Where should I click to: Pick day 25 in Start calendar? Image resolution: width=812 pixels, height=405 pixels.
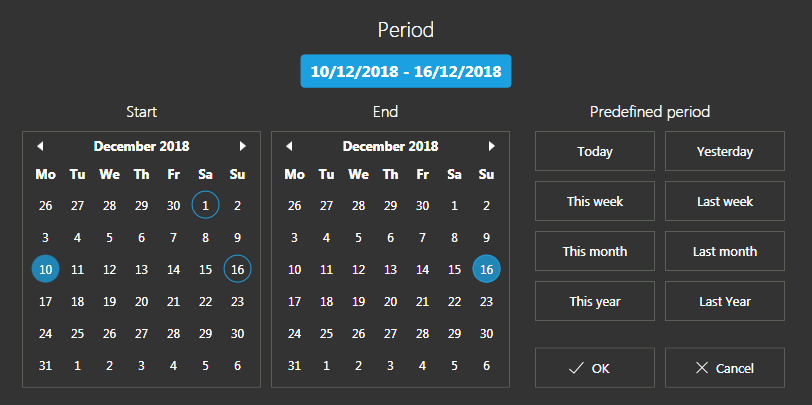77,334
